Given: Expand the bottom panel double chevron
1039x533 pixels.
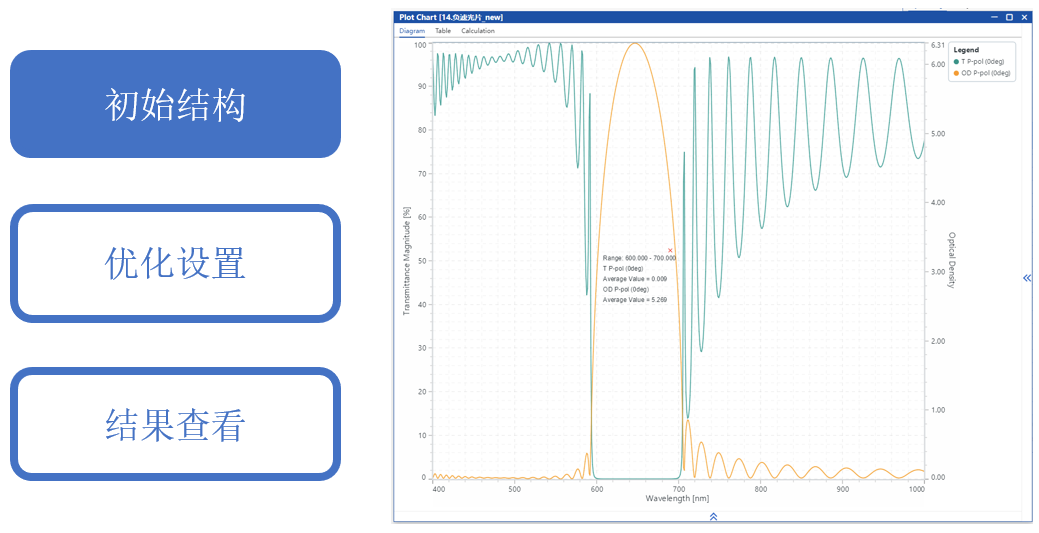Looking at the screenshot, I should pos(713,516).
